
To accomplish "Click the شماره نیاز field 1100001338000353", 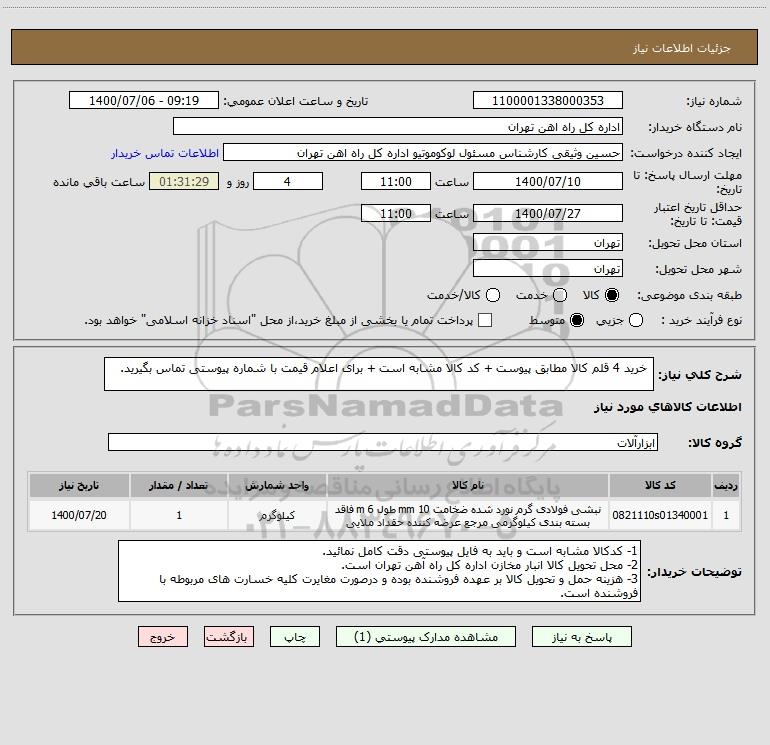I will (x=548, y=100).
